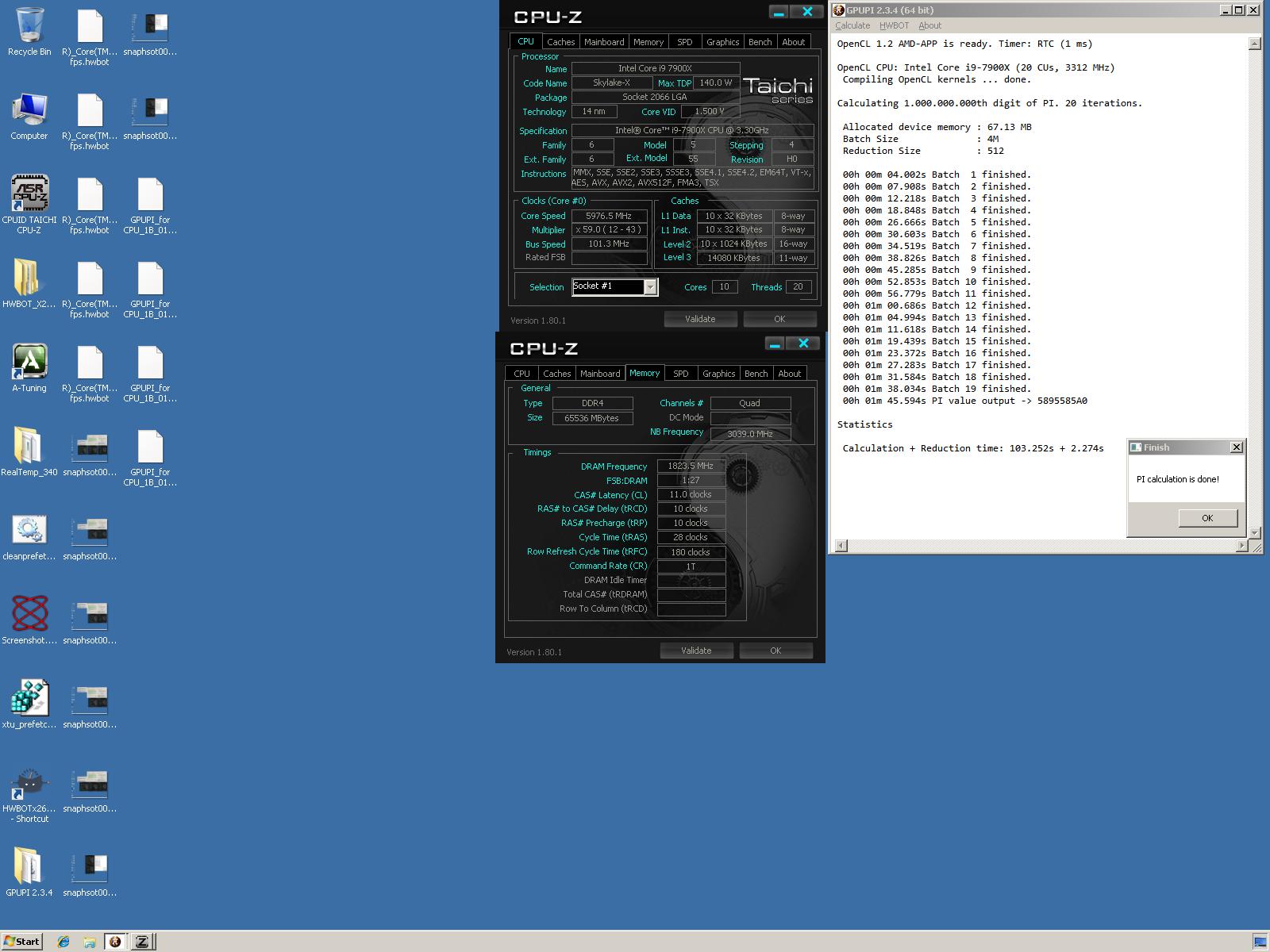Image resolution: width=1270 pixels, height=952 pixels.
Task: Open the RealTemp_340 folder
Action: click(29, 452)
